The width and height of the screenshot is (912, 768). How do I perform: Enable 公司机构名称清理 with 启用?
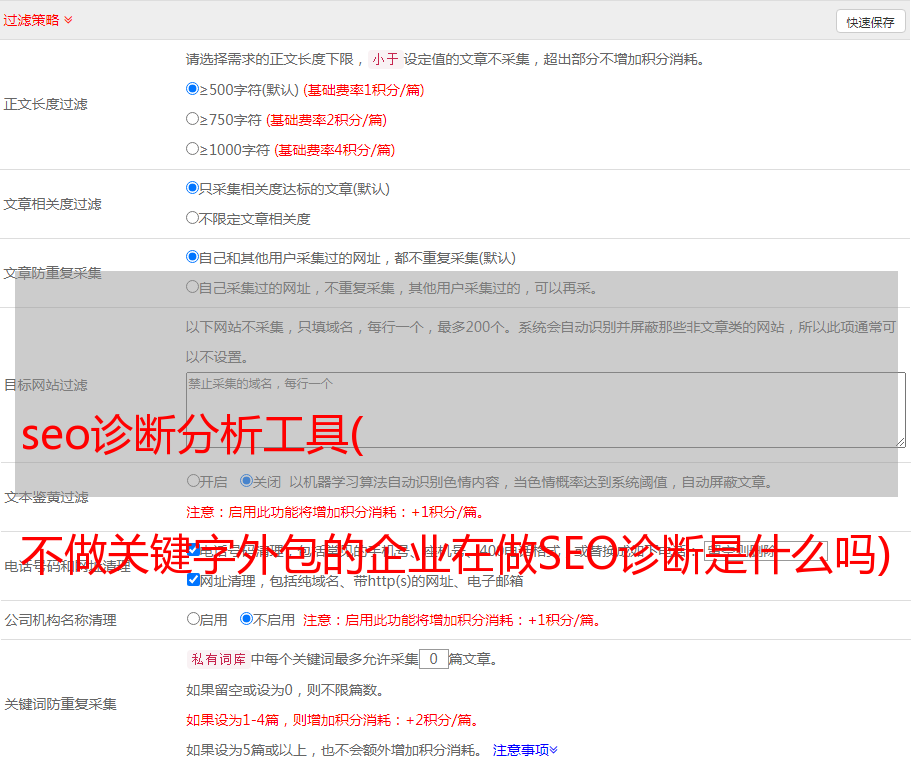tap(193, 619)
